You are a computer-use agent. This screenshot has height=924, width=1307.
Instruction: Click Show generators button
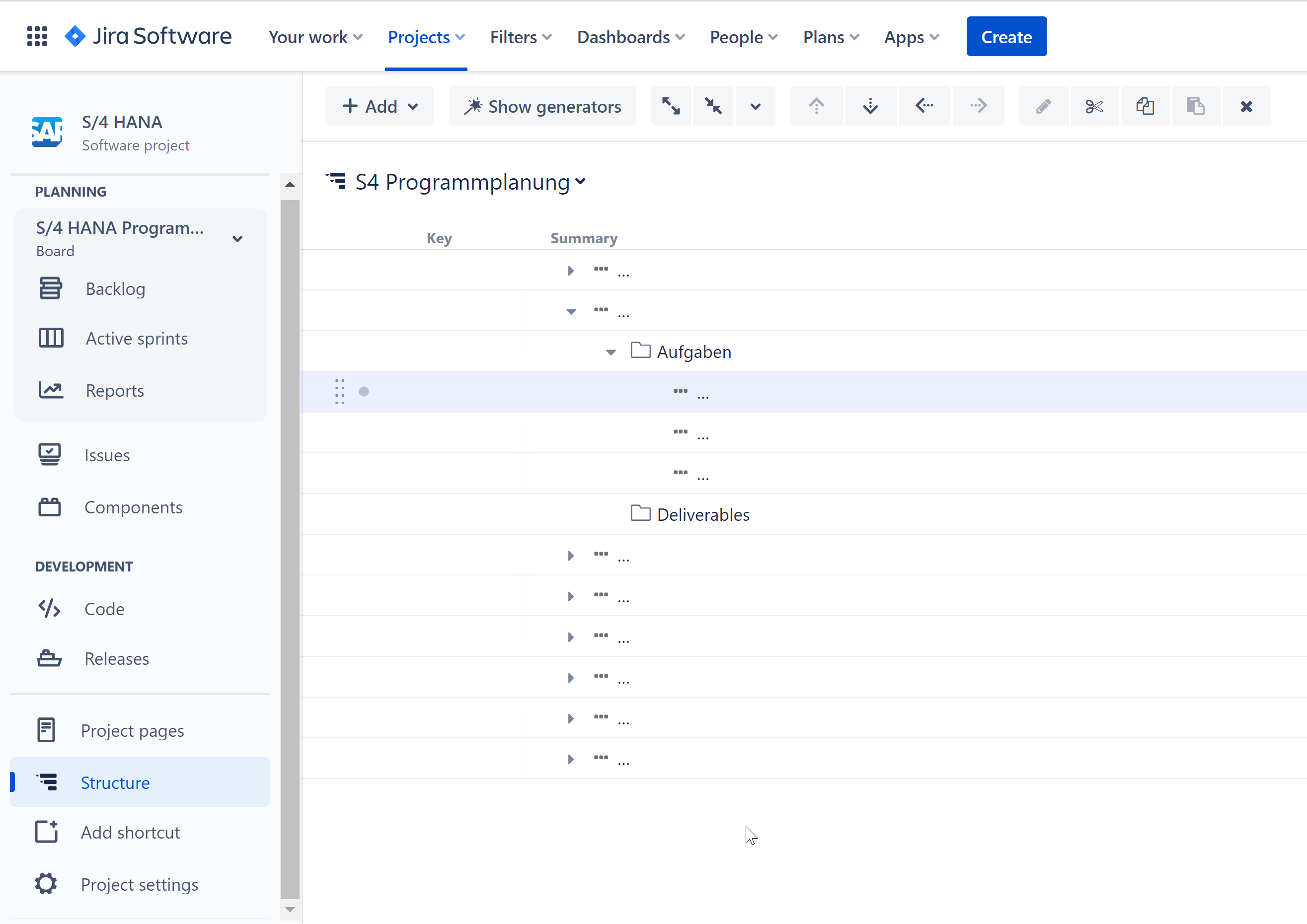point(542,106)
